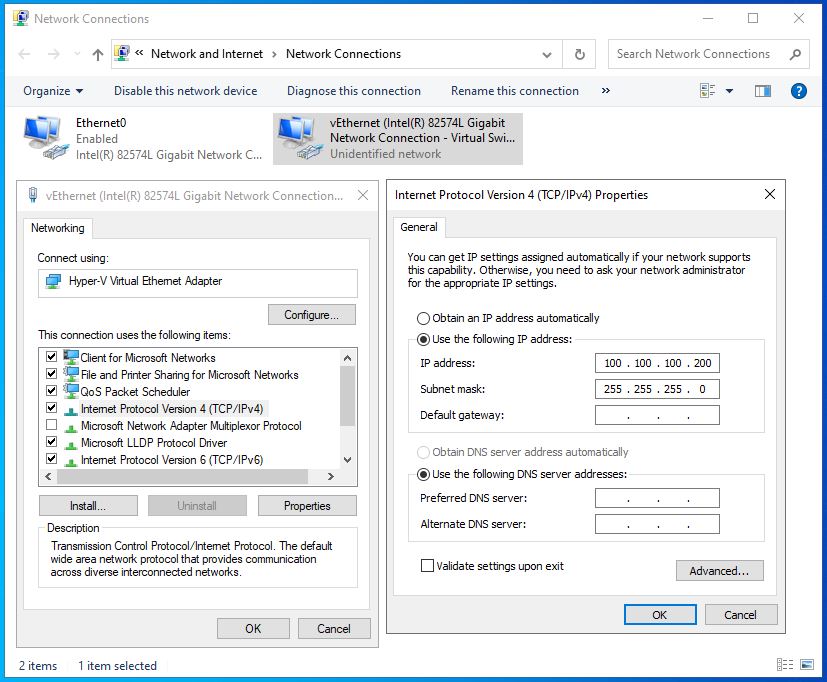Image resolution: width=827 pixels, height=682 pixels.
Task: Close the vEthernet properties dialog
Action: coord(363,196)
